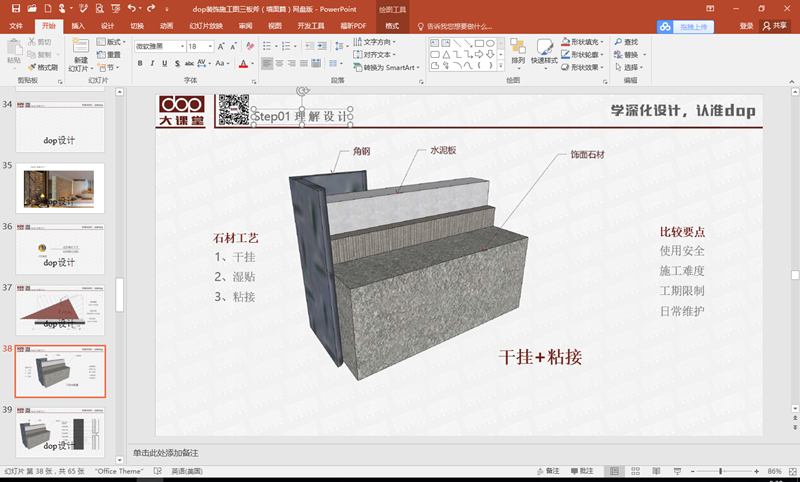Screen dimensions: 800x482
Task: Open the Layout (版式) dropdown
Action: [x=111, y=42]
